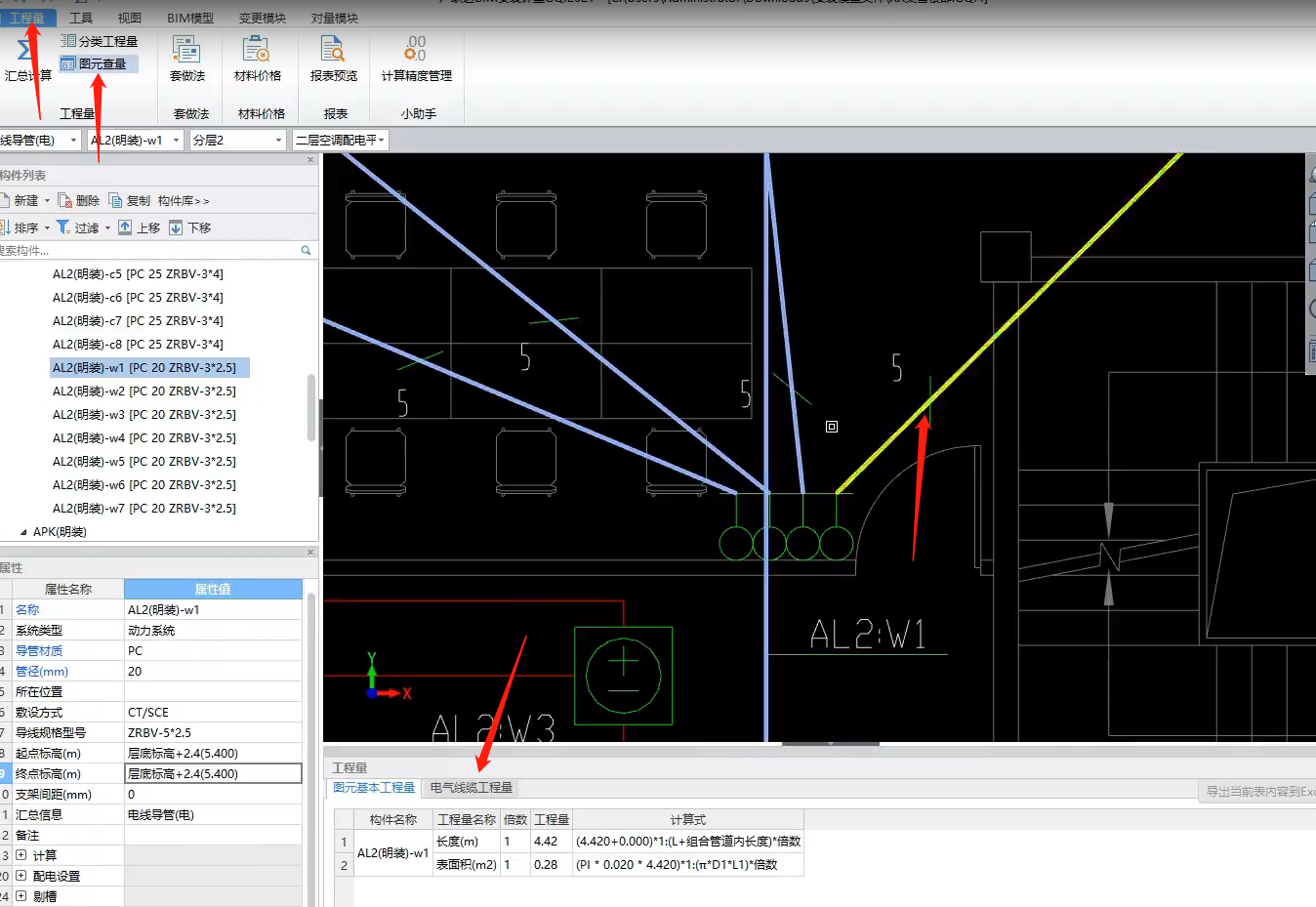This screenshot has height=907, width=1316.
Task: Open 套做法 ribbon icon
Action: [x=186, y=58]
